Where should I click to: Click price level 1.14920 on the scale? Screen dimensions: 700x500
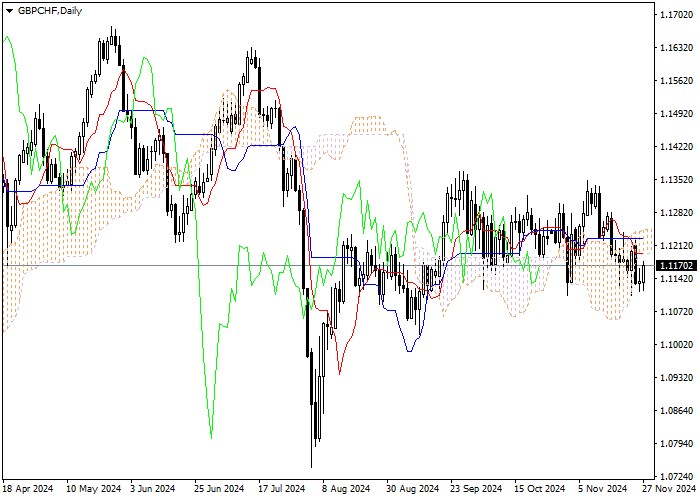pos(676,114)
